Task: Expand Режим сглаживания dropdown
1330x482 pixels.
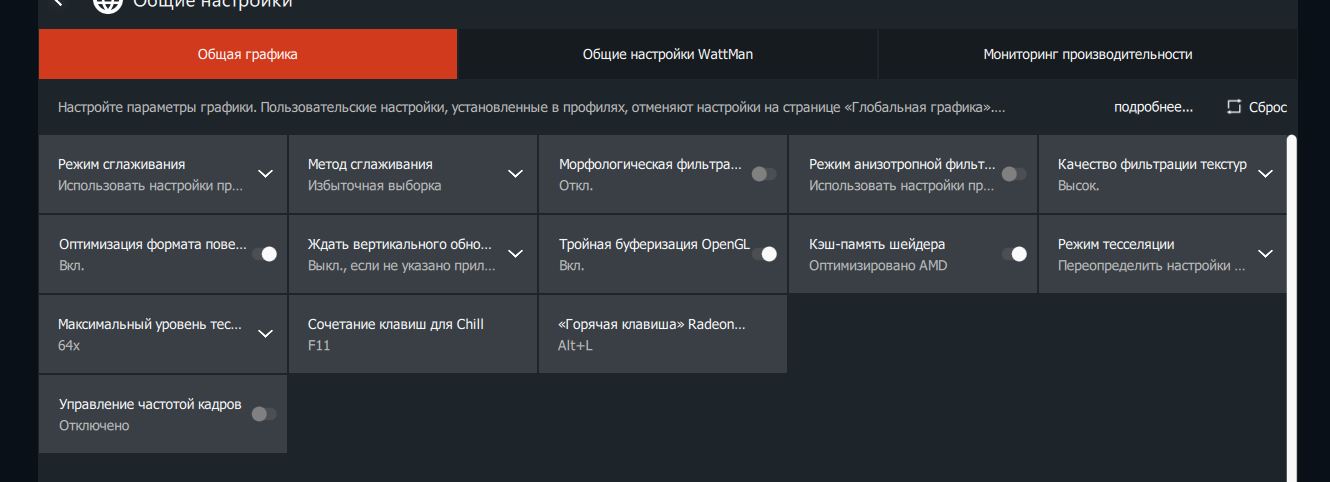Action: tap(265, 174)
